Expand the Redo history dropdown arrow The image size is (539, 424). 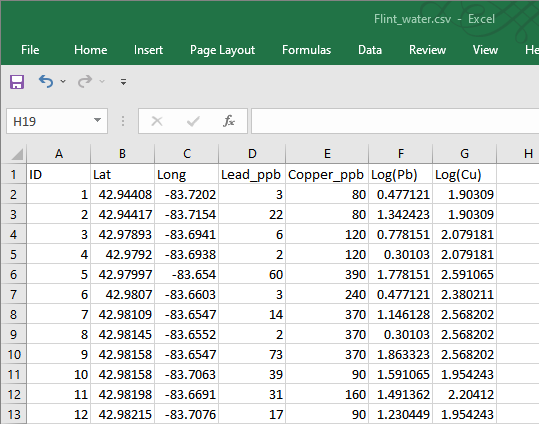pyautogui.click(x=102, y=81)
